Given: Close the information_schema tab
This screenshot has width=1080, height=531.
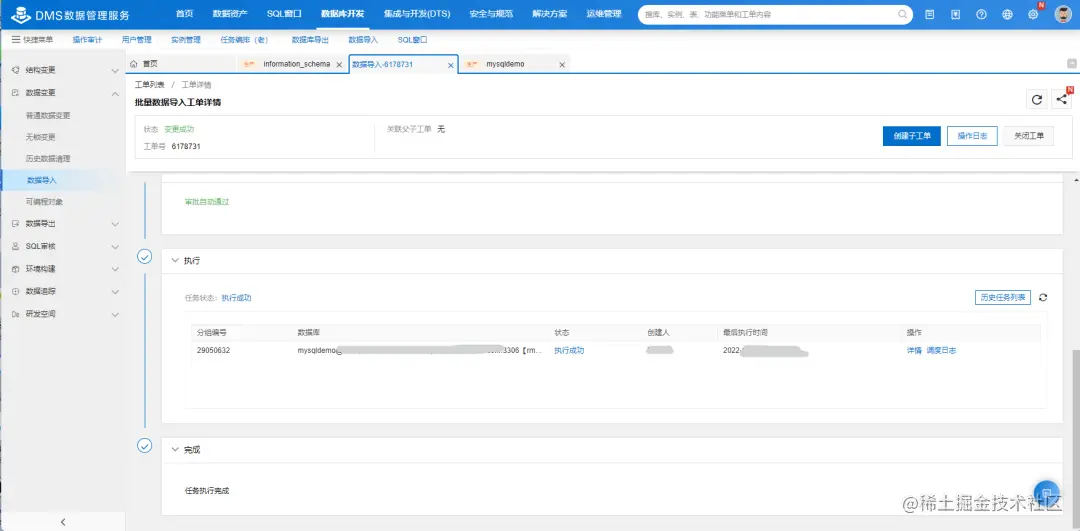Looking at the screenshot, I should (x=339, y=65).
